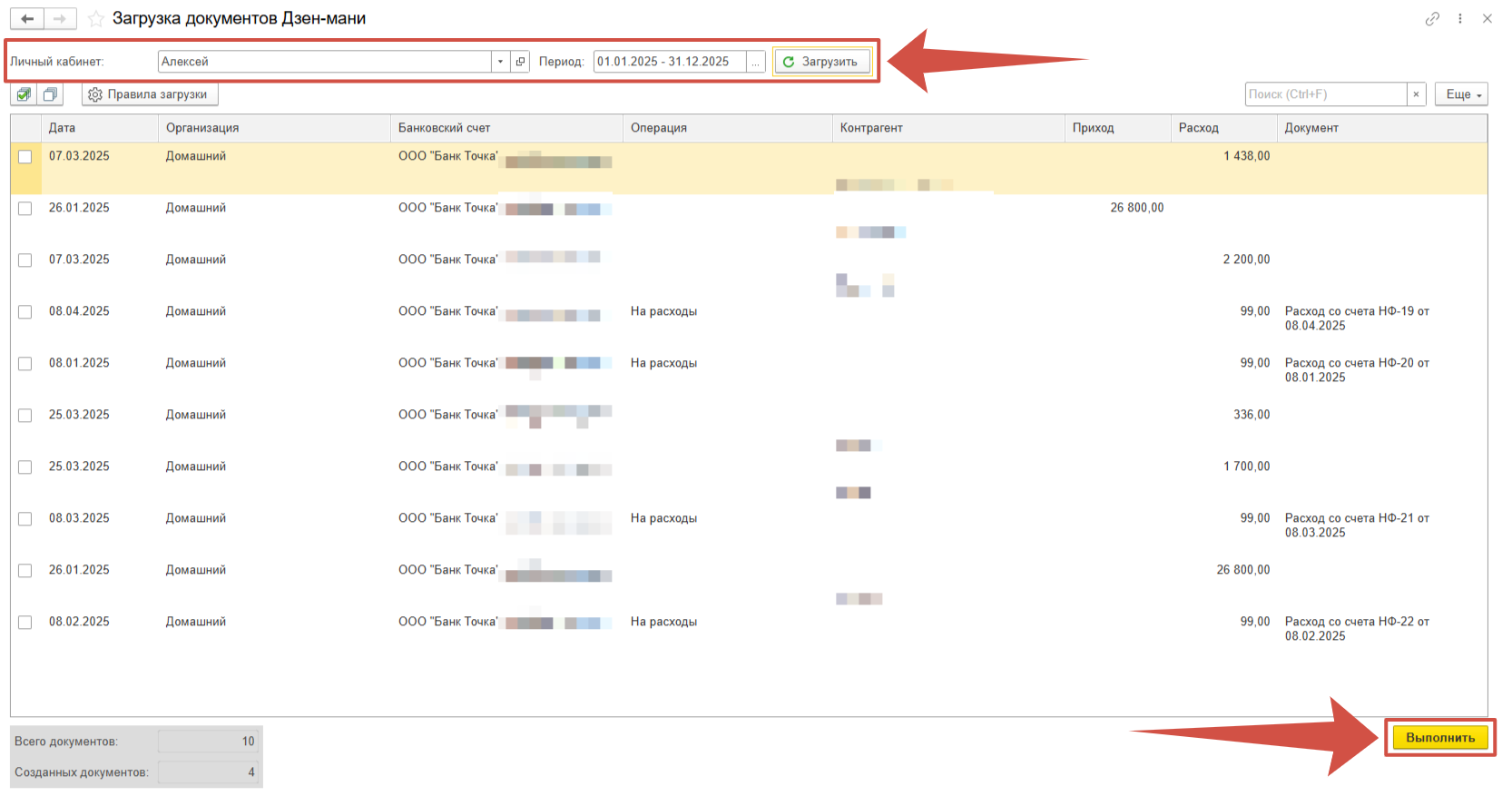The image size is (1512, 796).
Task: Open the Еще dropdown menu
Action: click(1461, 94)
